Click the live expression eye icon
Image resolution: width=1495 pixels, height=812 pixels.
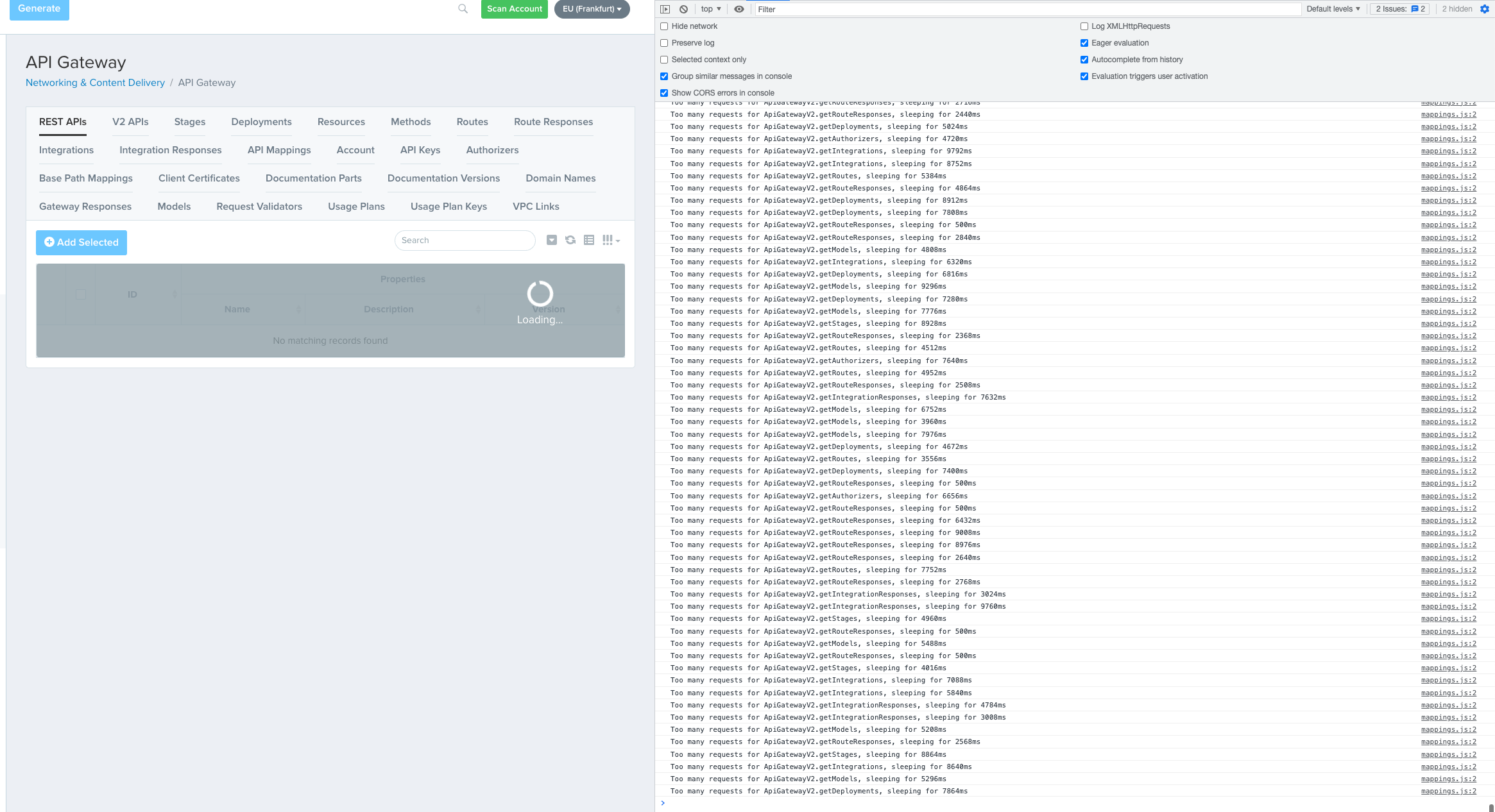(x=739, y=9)
